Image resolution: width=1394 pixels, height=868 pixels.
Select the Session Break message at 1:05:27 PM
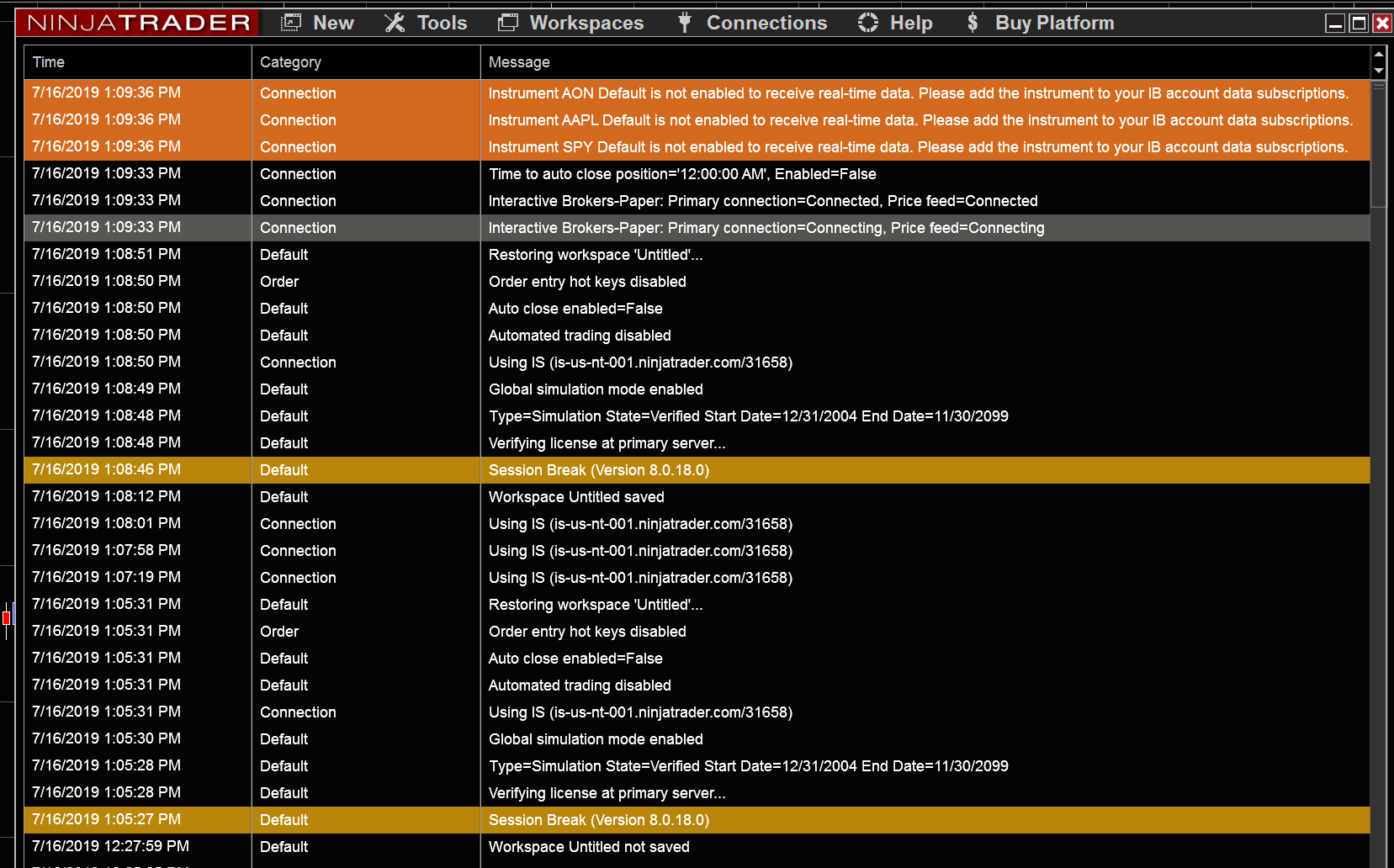(x=599, y=820)
